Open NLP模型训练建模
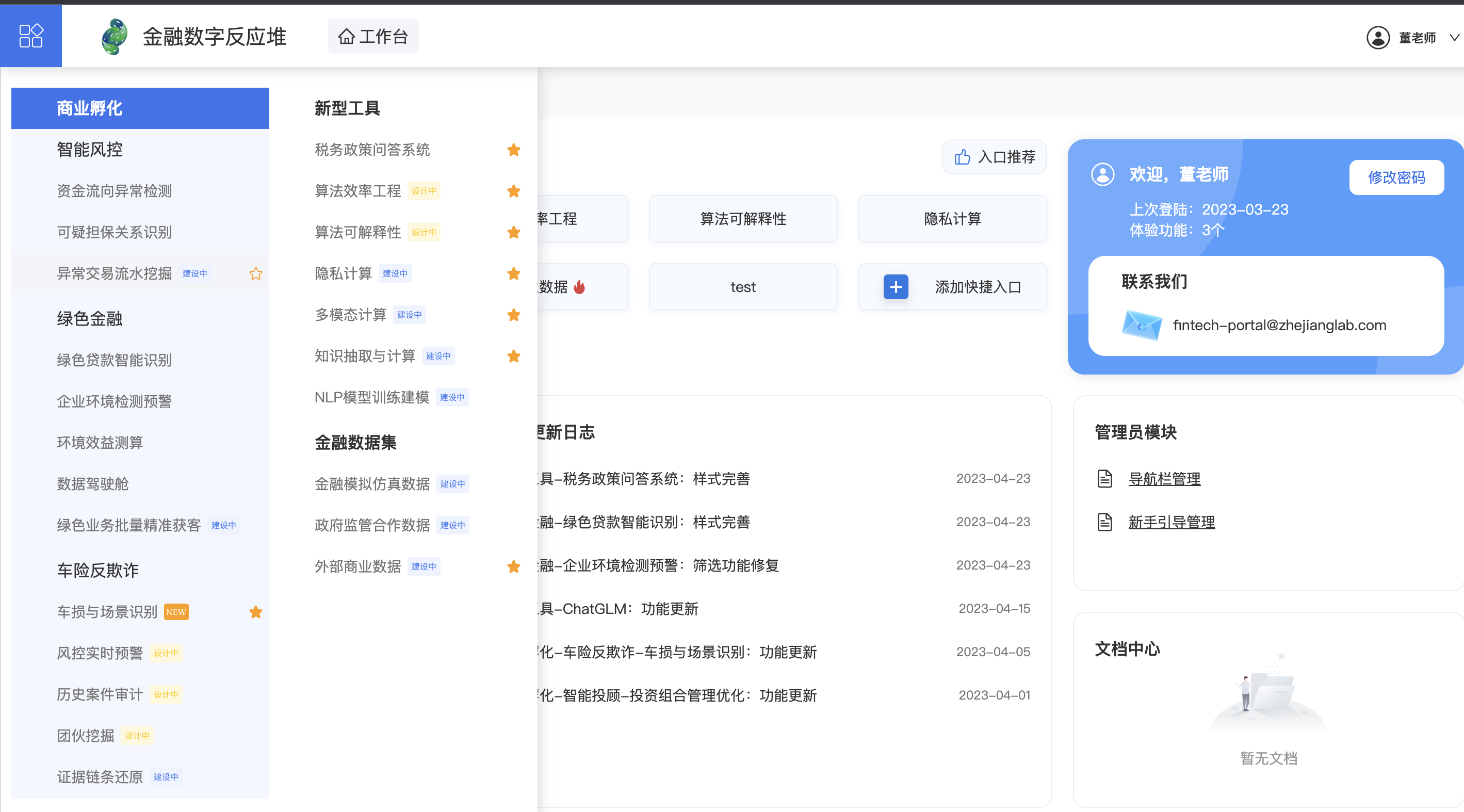The height and width of the screenshot is (812, 1464). [372, 397]
